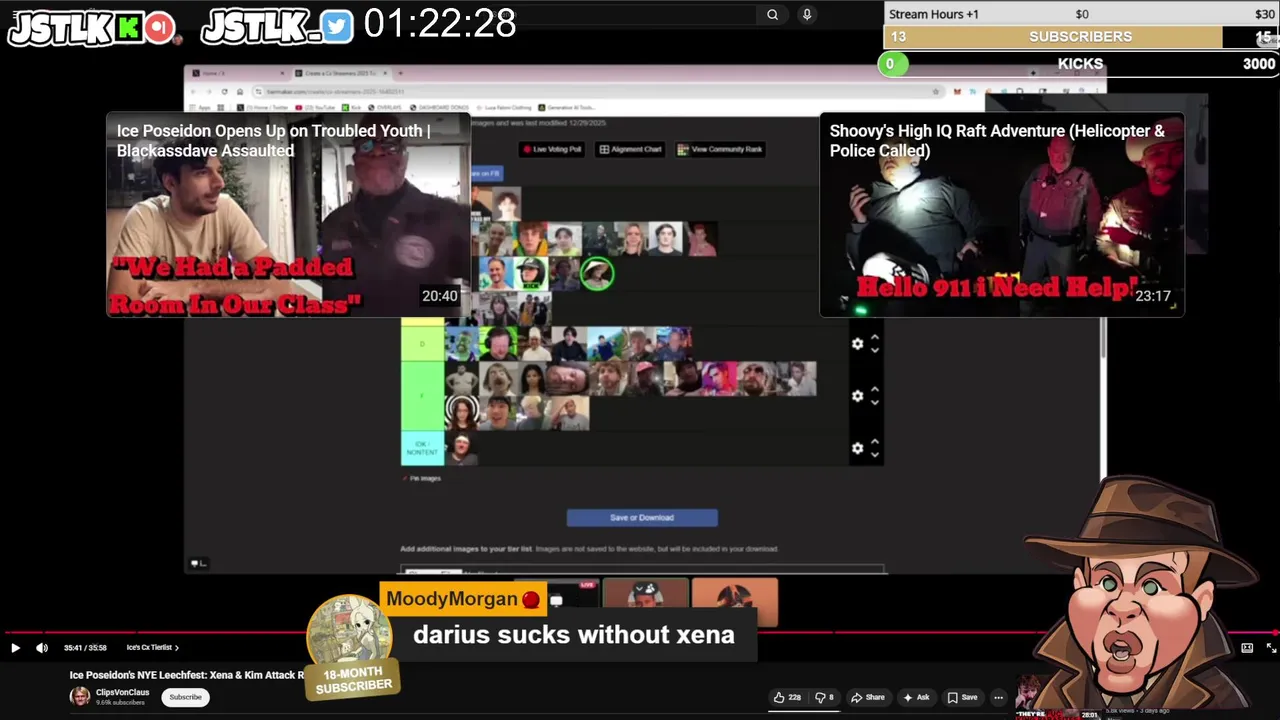This screenshot has width=1280, height=720.
Task: Open the Apps bookmarks shortcut
Action: click(x=201, y=107)
